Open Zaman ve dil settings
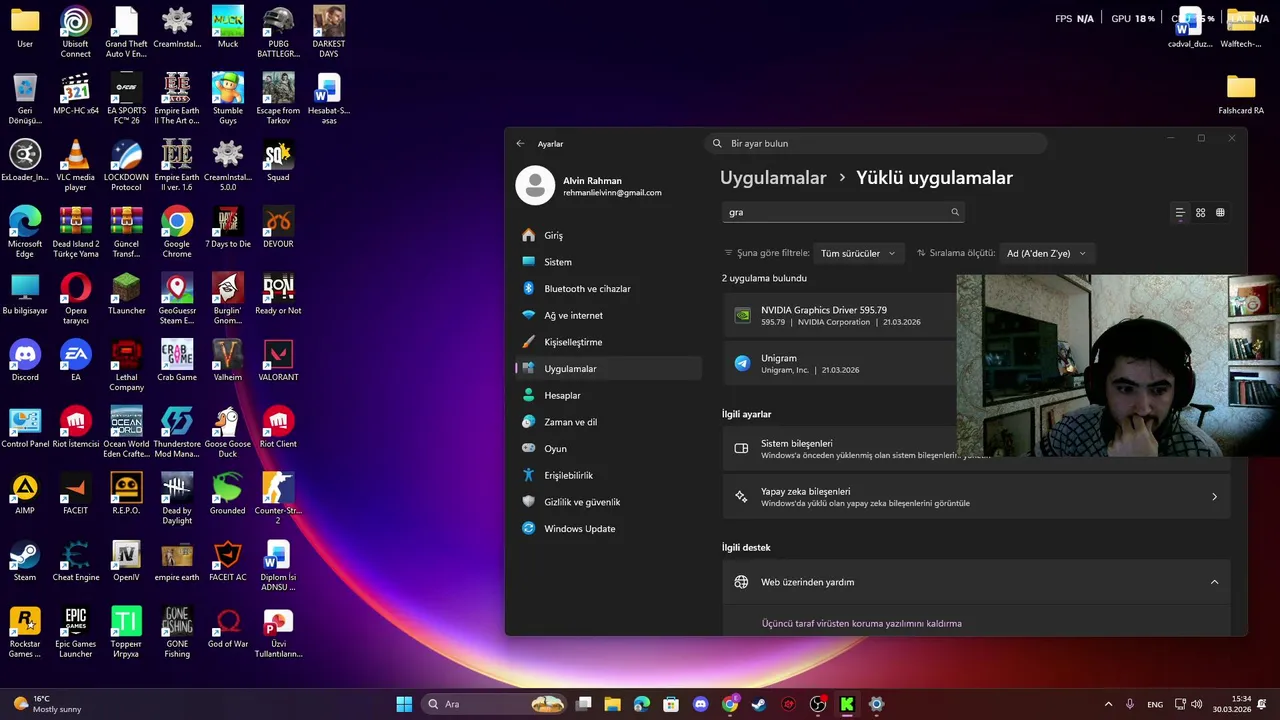 click(x=608, y=422)
